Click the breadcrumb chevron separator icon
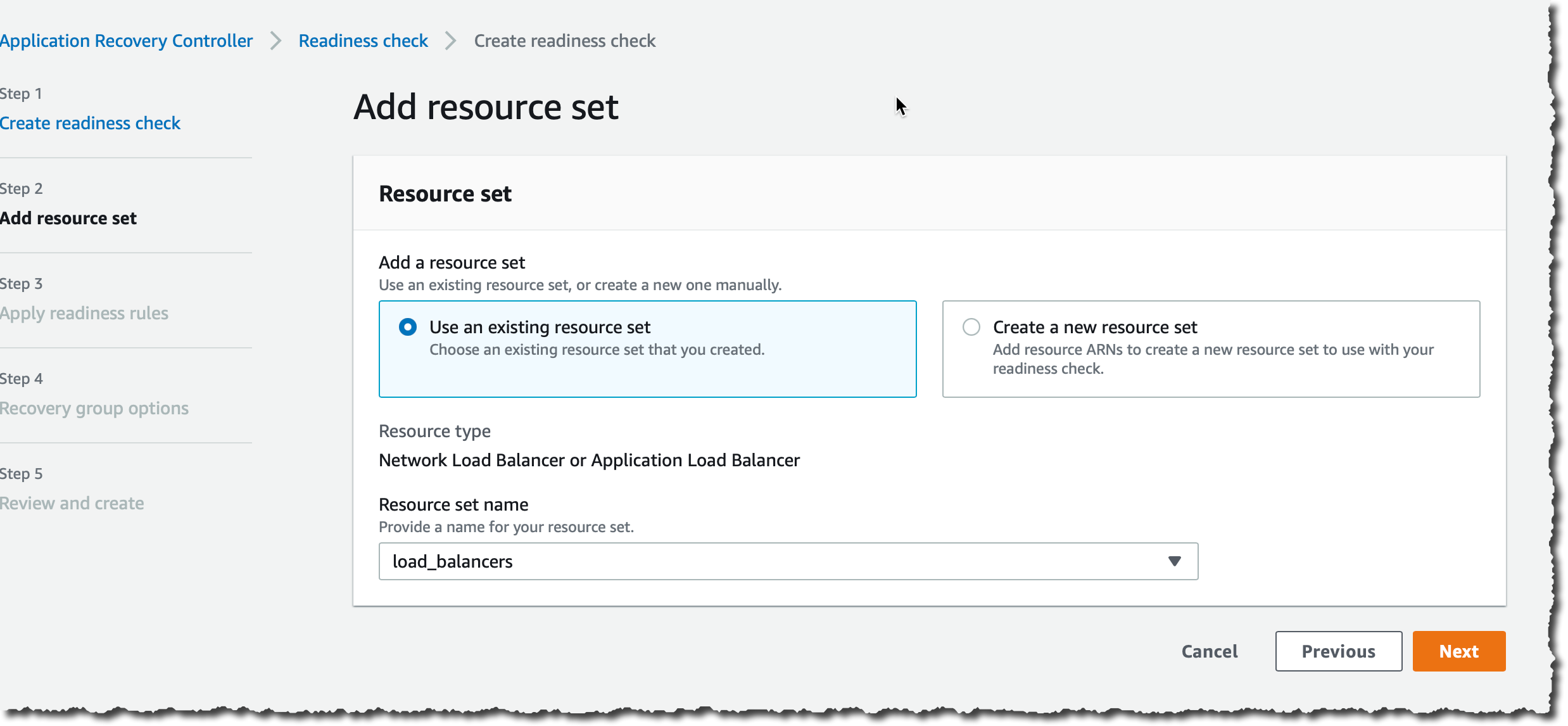Image resolution: width=1568 pixels, height=726 pixels. [x=275, y=41]
